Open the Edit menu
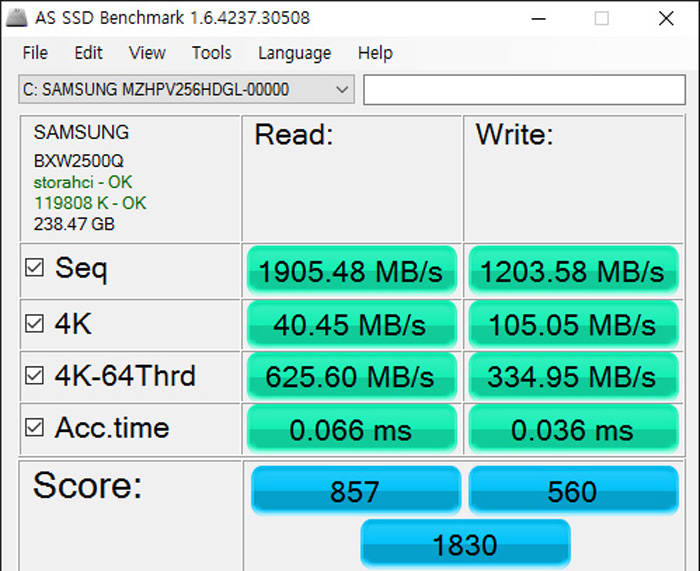The width and height of the screenshot is (700, 571). (88, 53)
